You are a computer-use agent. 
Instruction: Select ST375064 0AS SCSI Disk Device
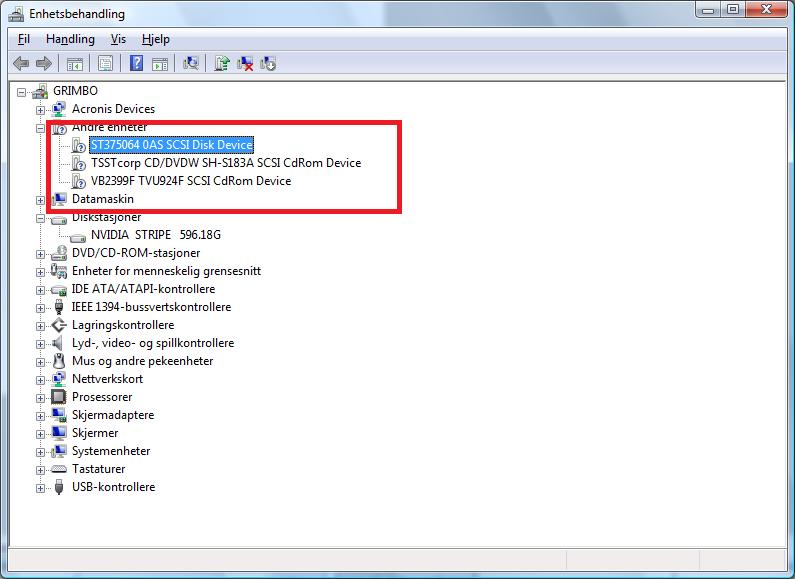point(171,145)
